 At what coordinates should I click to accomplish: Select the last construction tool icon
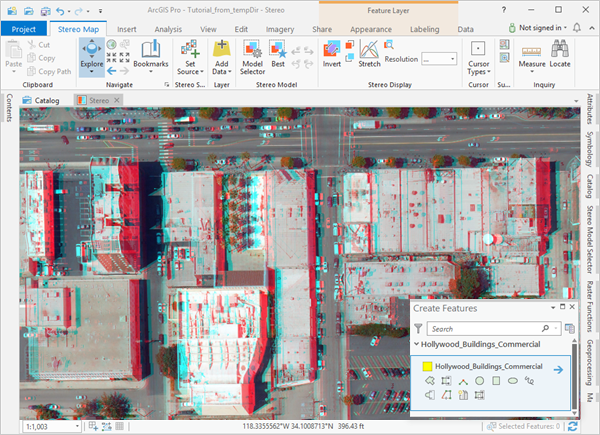coord(479,395)
